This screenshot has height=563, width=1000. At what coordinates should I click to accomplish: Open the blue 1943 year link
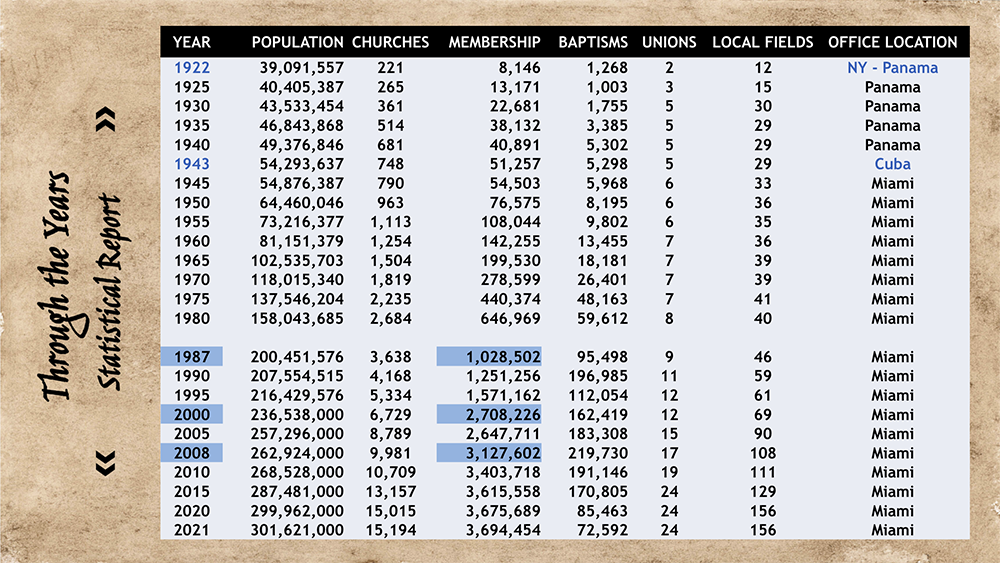[x=192, y=164]
